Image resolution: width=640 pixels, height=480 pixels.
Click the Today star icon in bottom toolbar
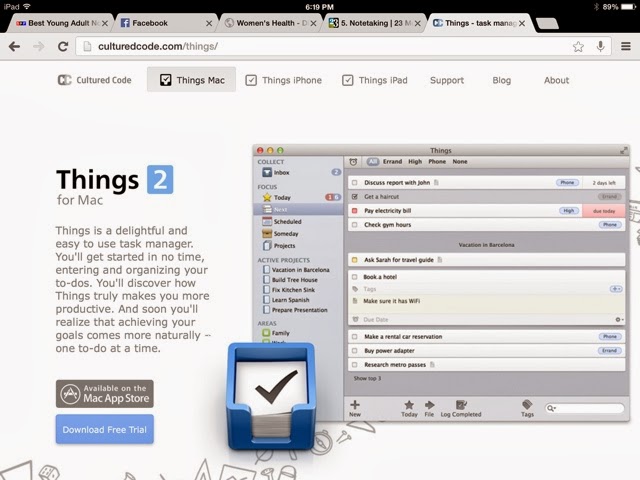coord(409,408)
